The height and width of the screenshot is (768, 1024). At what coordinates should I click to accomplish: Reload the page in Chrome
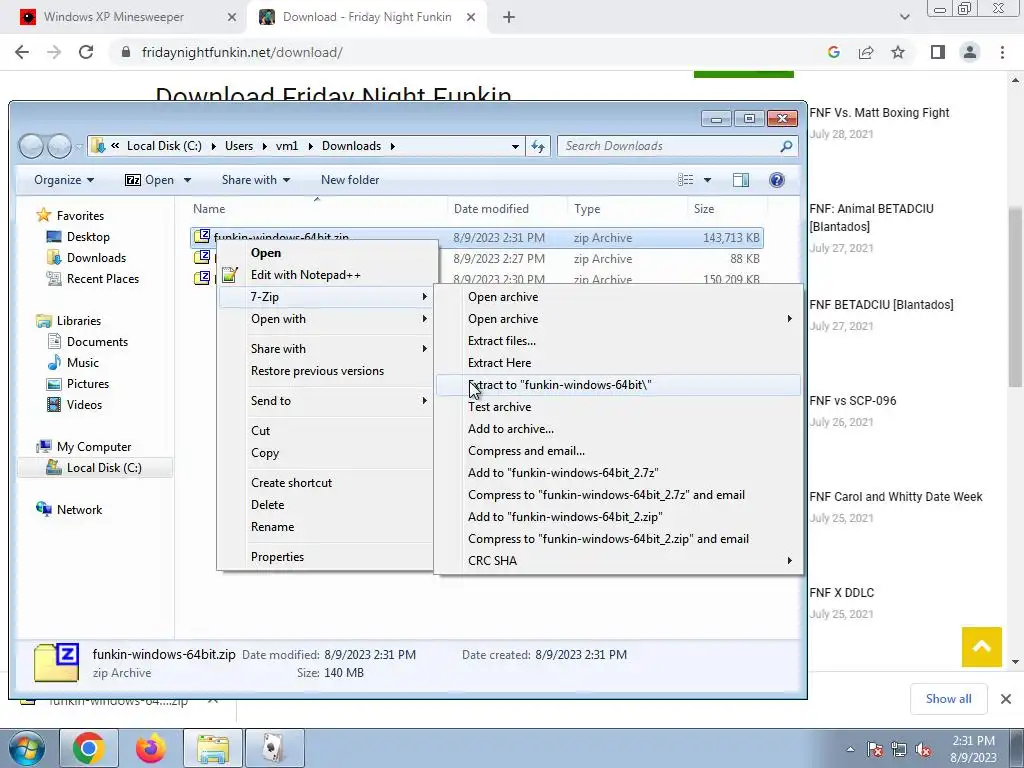(86, 52)
